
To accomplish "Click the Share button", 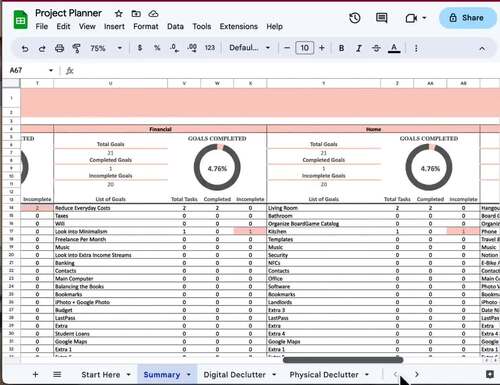I will click(467, 18).
